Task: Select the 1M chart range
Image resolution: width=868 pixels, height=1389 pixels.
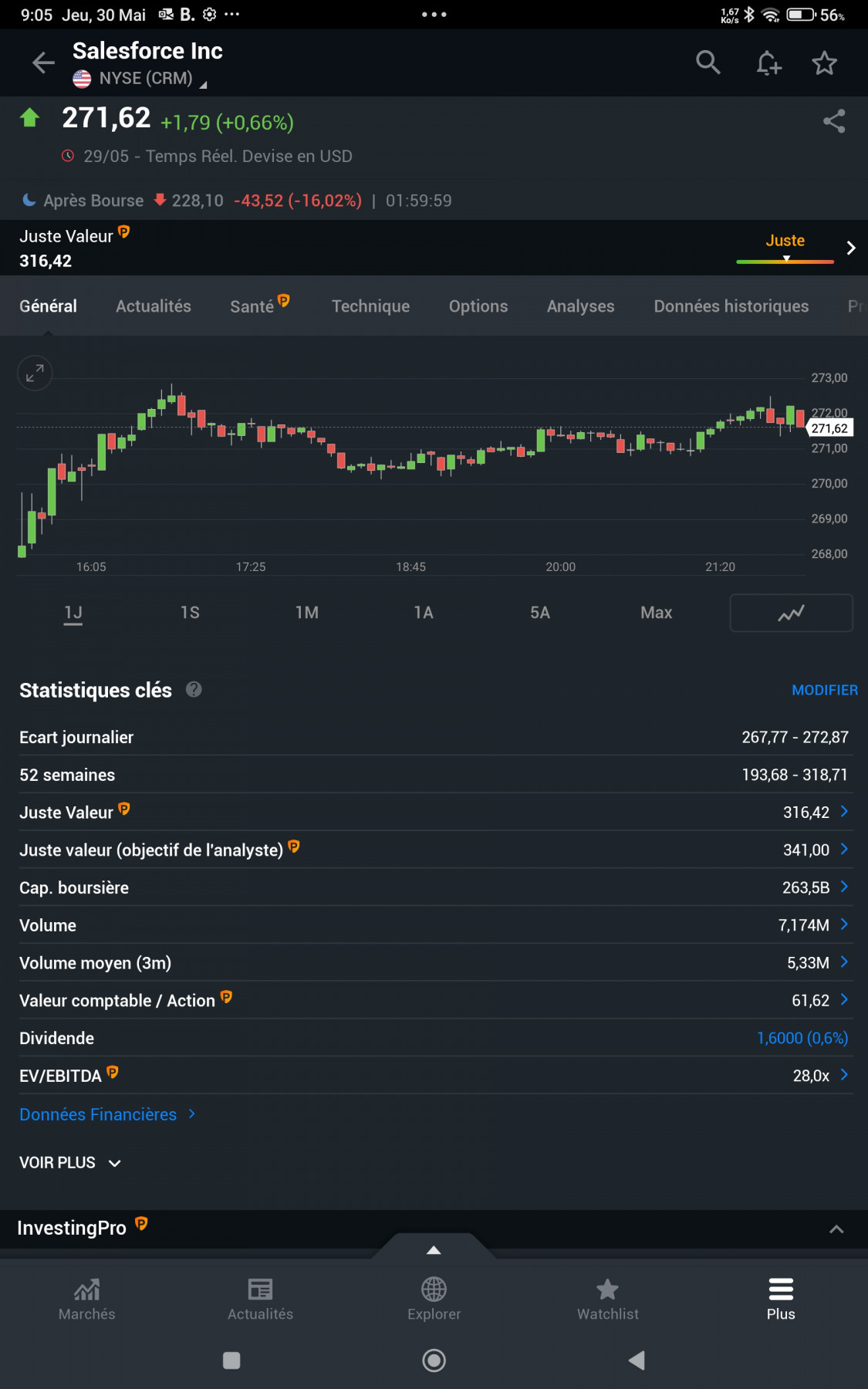Action: pyautogui.click(x=306, y=613)
